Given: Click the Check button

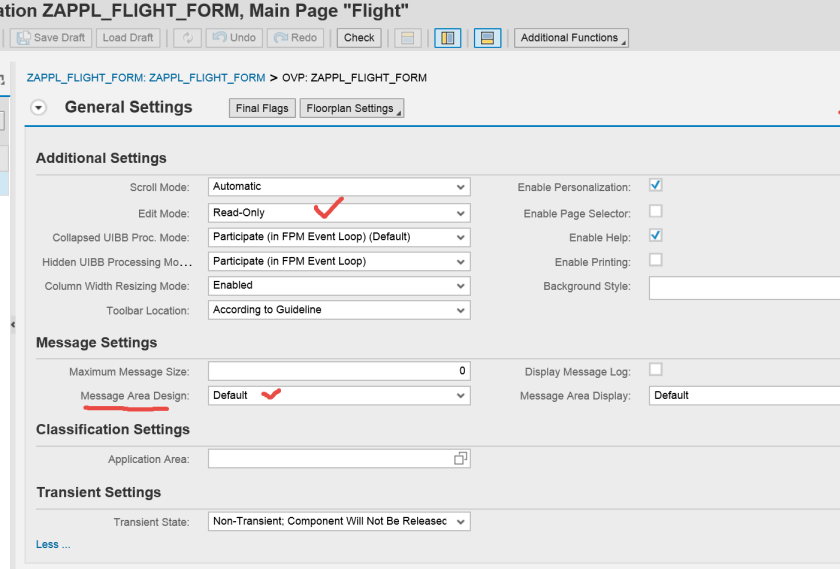Looking at the screenshot, I should click(x=359, y=38).
